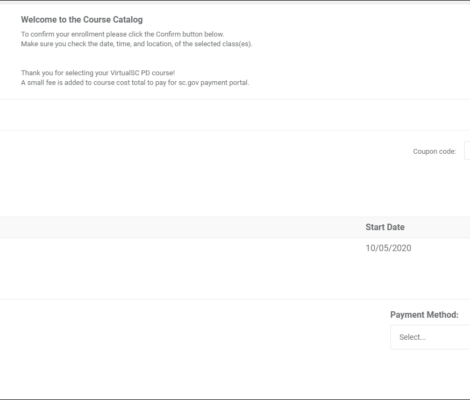Image resolution: width=470 pixels, height=400 pixels.
Task: Click the Welcome to the Course Catalog heading
Action: (82, 20)
